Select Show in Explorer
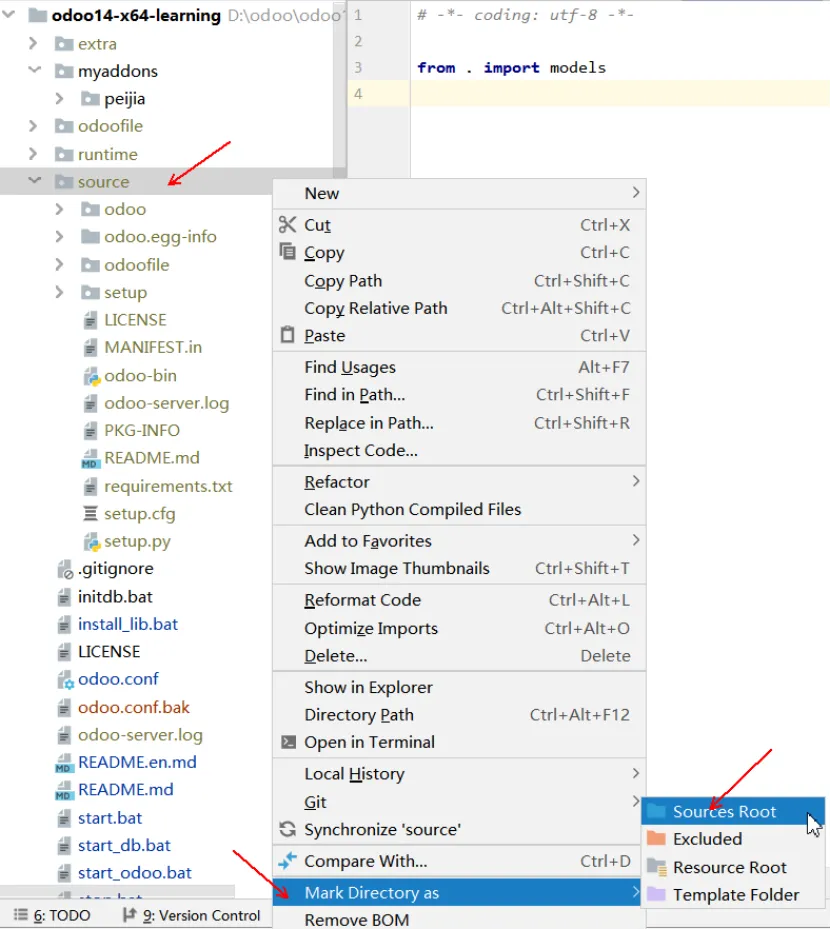 [x=459, y=687]
